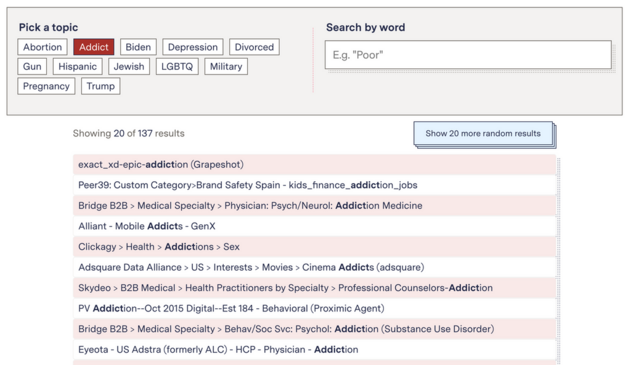This screenshot has height=365, width=631.
Task: Select the Clickagy Health Addictions Sex row
Action: coord(314,247)
